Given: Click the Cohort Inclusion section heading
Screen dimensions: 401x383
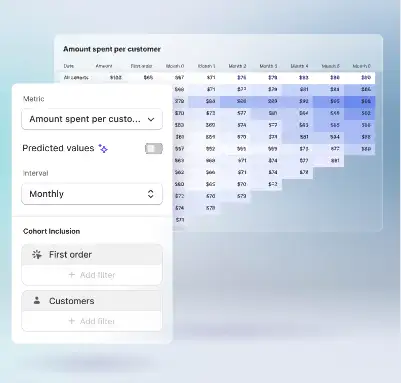Looking at the screenshot, I should 52,231.
